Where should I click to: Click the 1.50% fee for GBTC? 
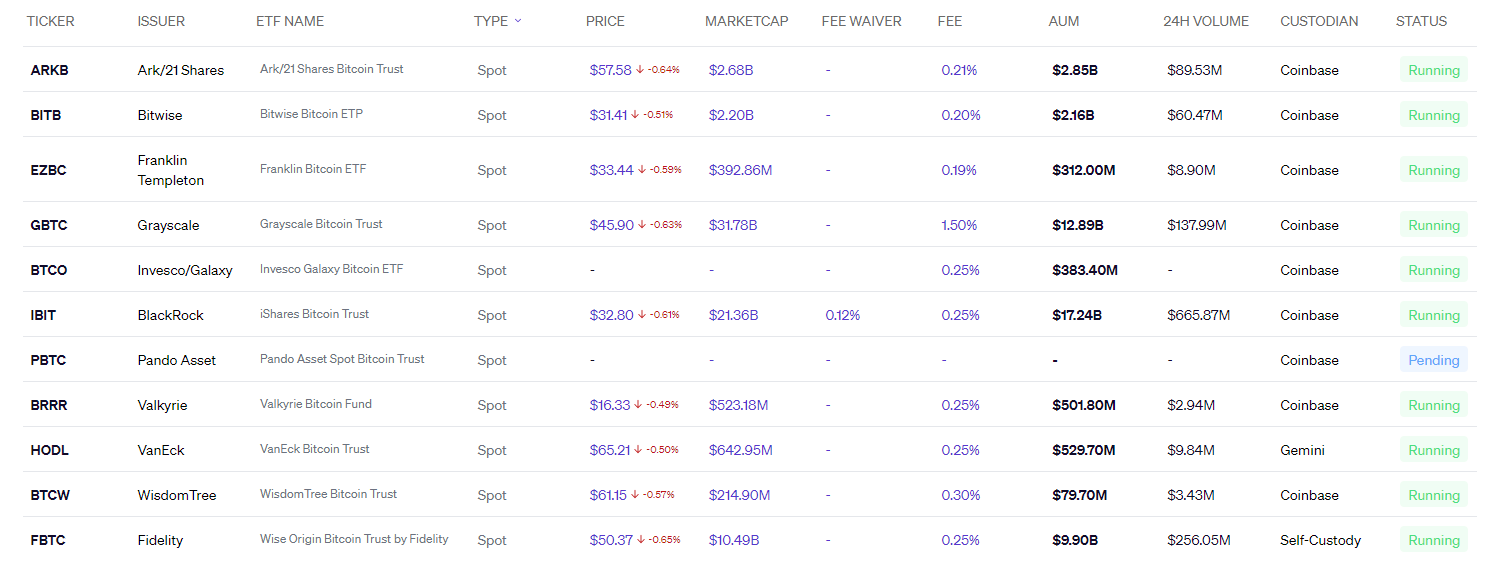tap(958, 225)
